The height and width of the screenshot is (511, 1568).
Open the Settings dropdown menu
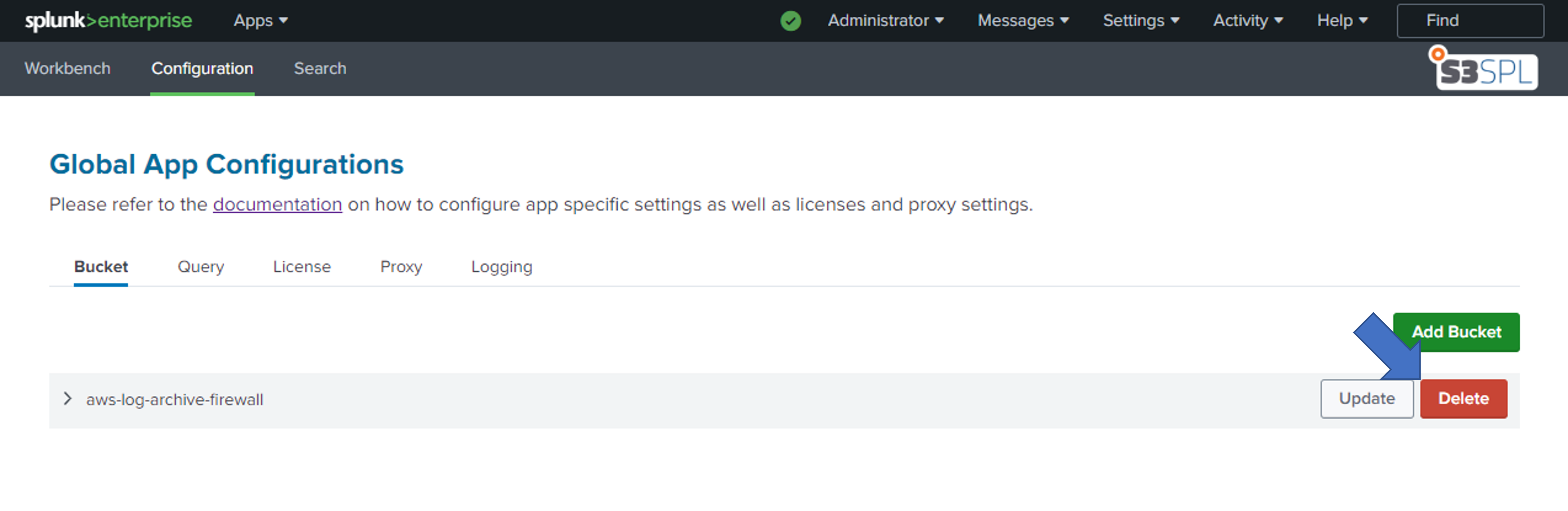(x=1141, y=21)
